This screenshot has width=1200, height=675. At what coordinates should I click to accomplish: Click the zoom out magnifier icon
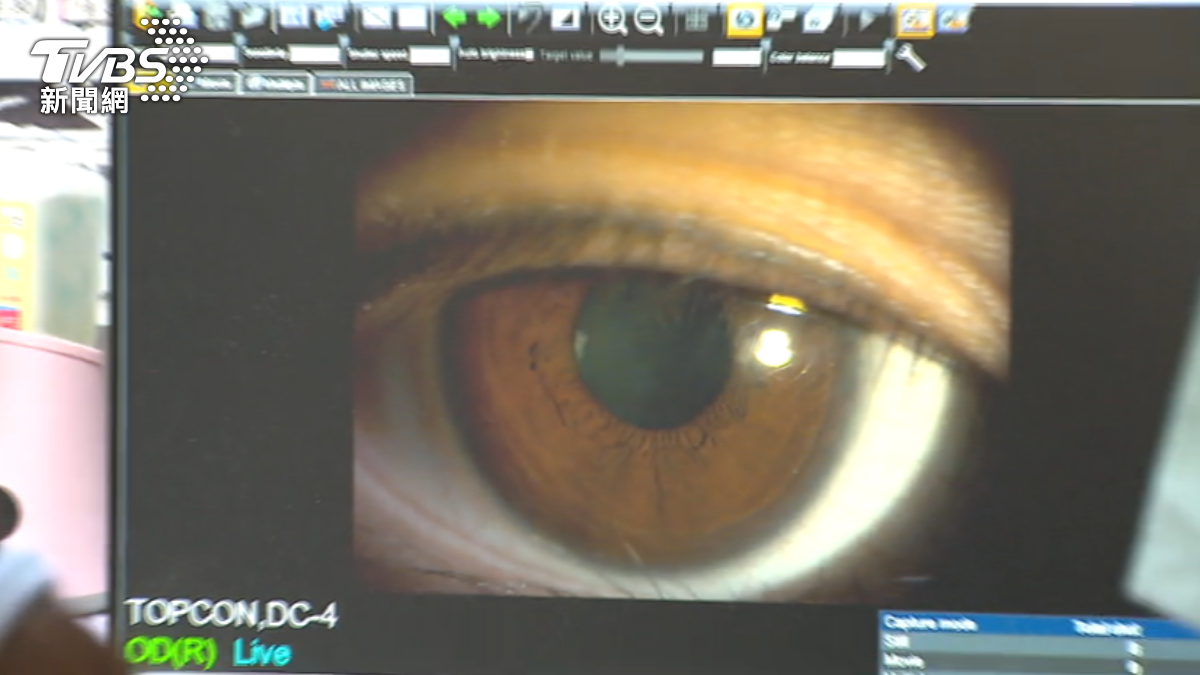tap(648, 19)
